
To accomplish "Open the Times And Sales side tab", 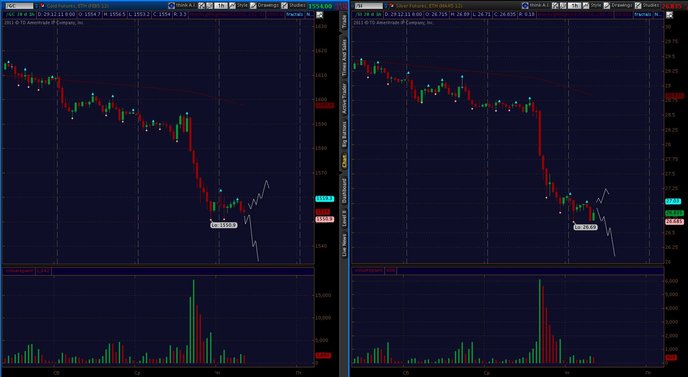I will tap(344, 57).
